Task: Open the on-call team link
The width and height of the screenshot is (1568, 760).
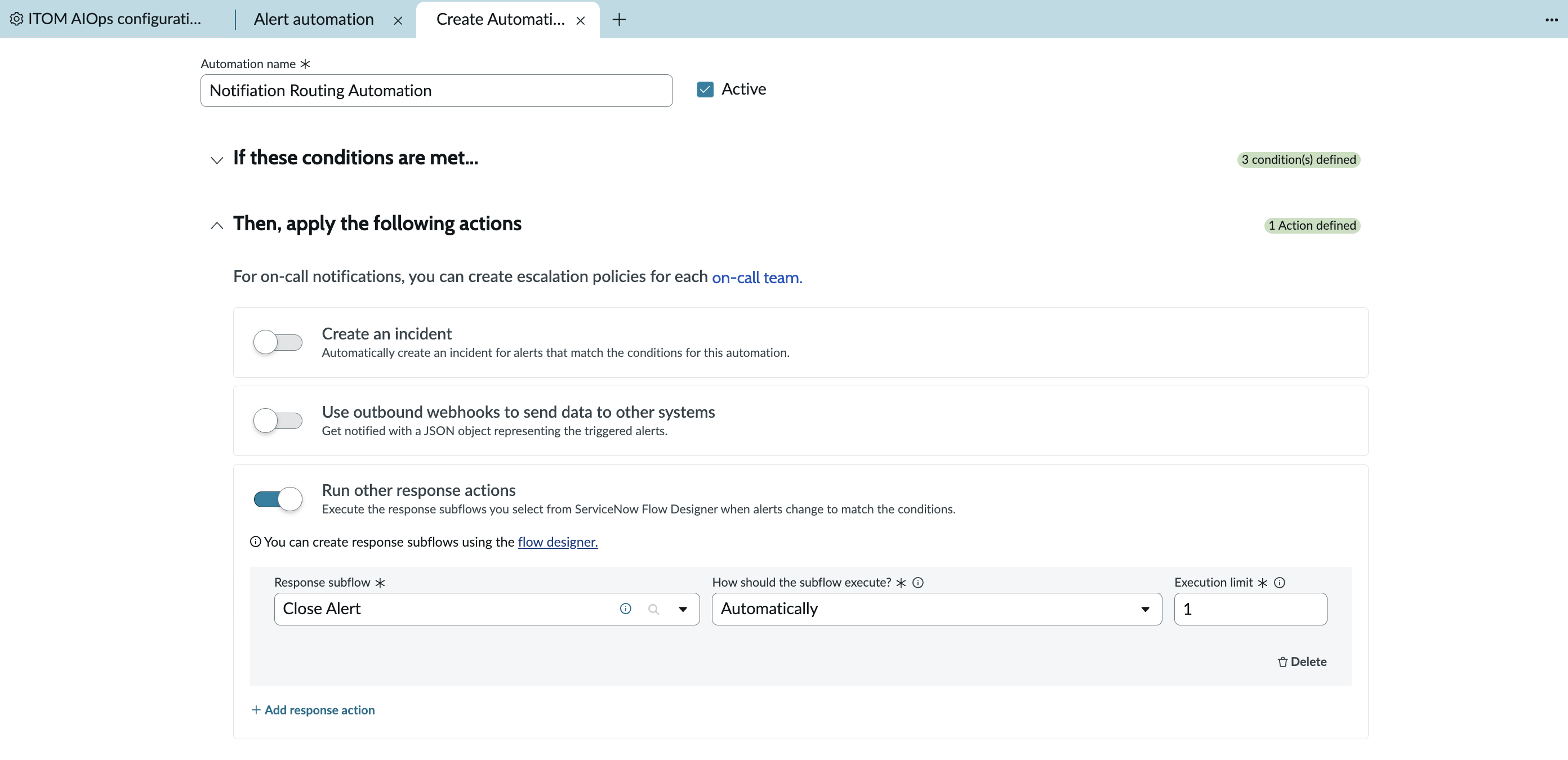Action: click(x=756, y=278)
